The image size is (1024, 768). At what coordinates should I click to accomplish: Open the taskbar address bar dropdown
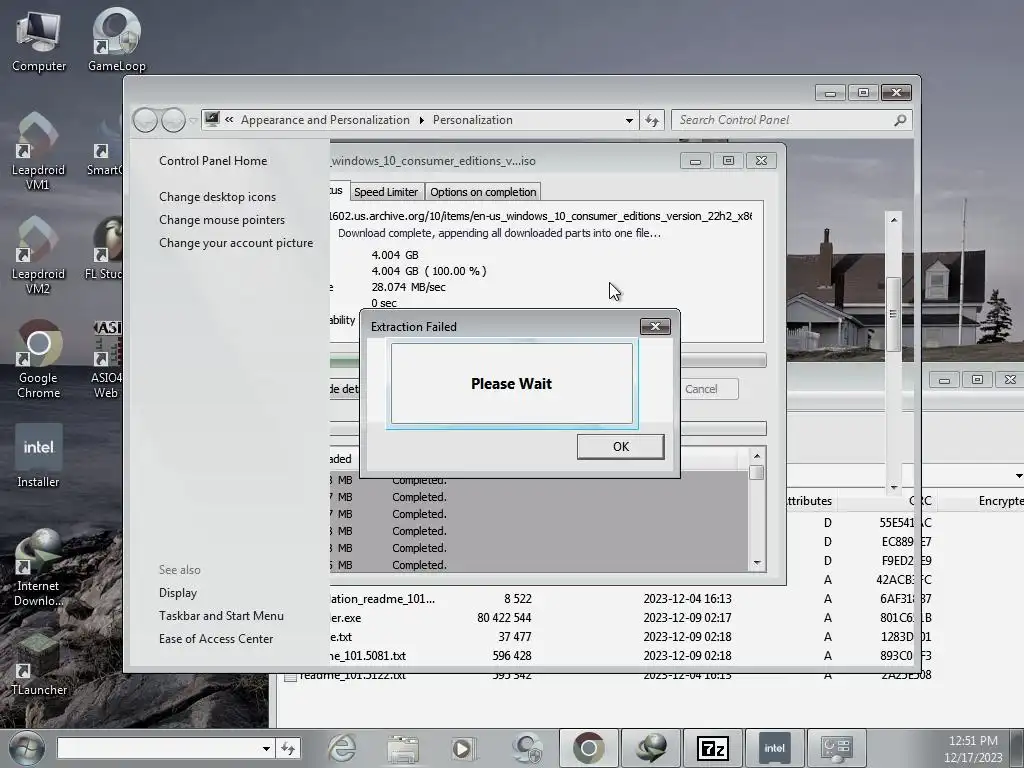coord(266,748)
